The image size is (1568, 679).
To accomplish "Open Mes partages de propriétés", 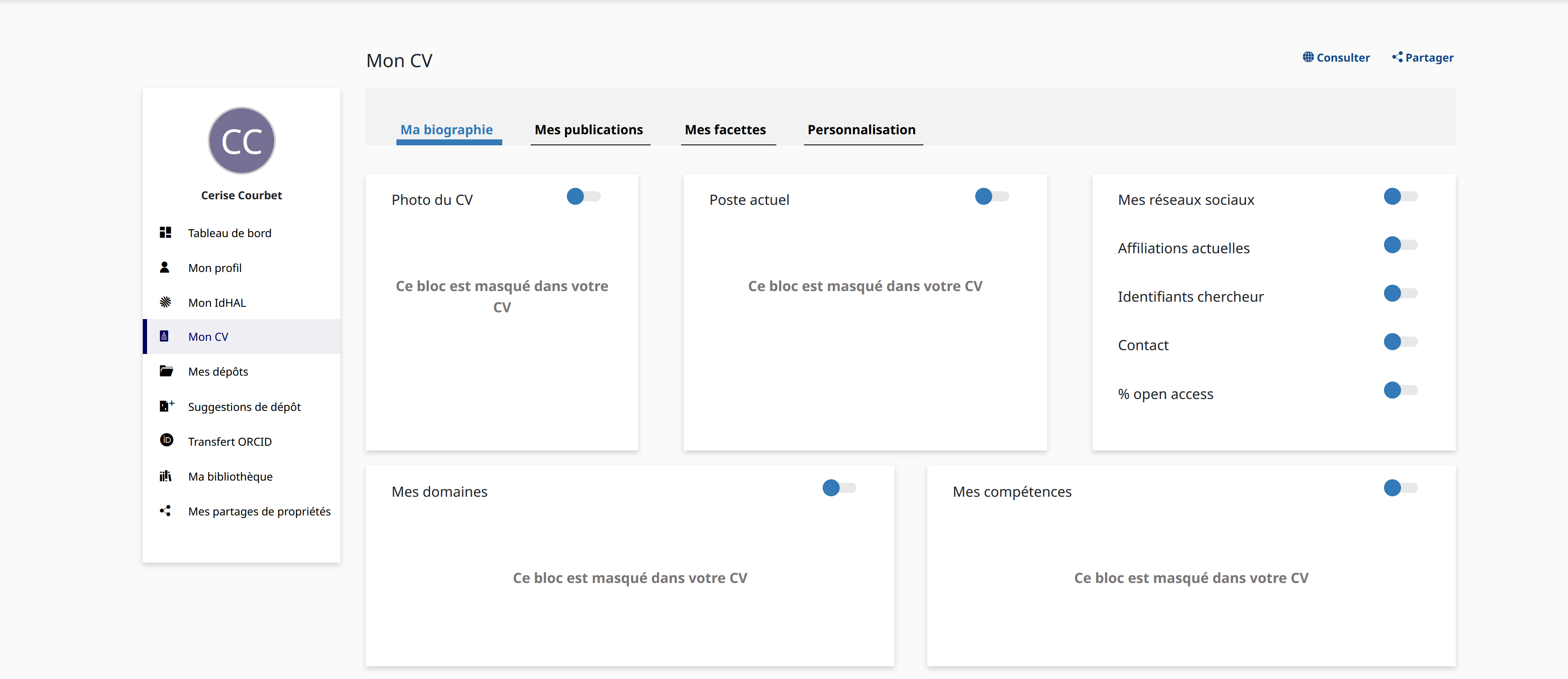I will coord(242,511).
